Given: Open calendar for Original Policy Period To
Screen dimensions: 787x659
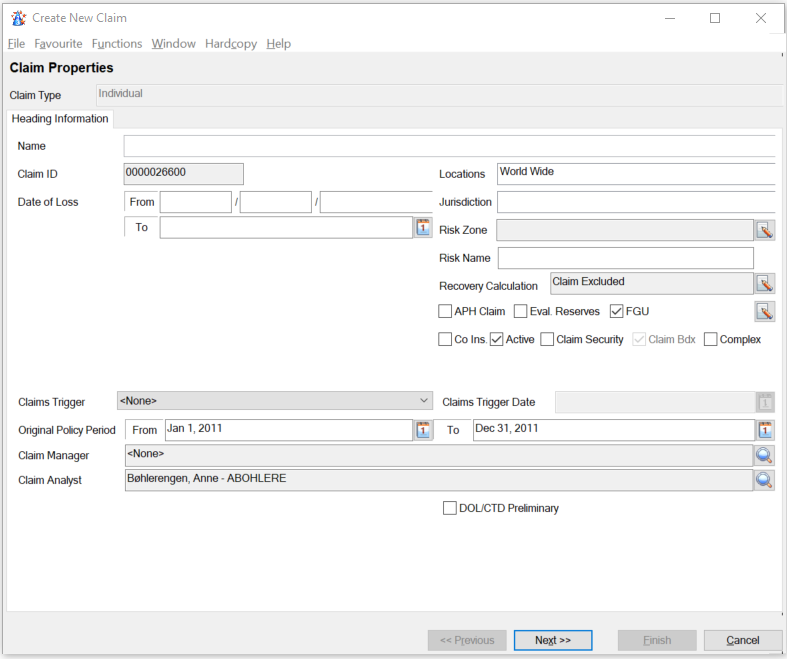Looking at the screenshot, I should (x=765, y=430).
